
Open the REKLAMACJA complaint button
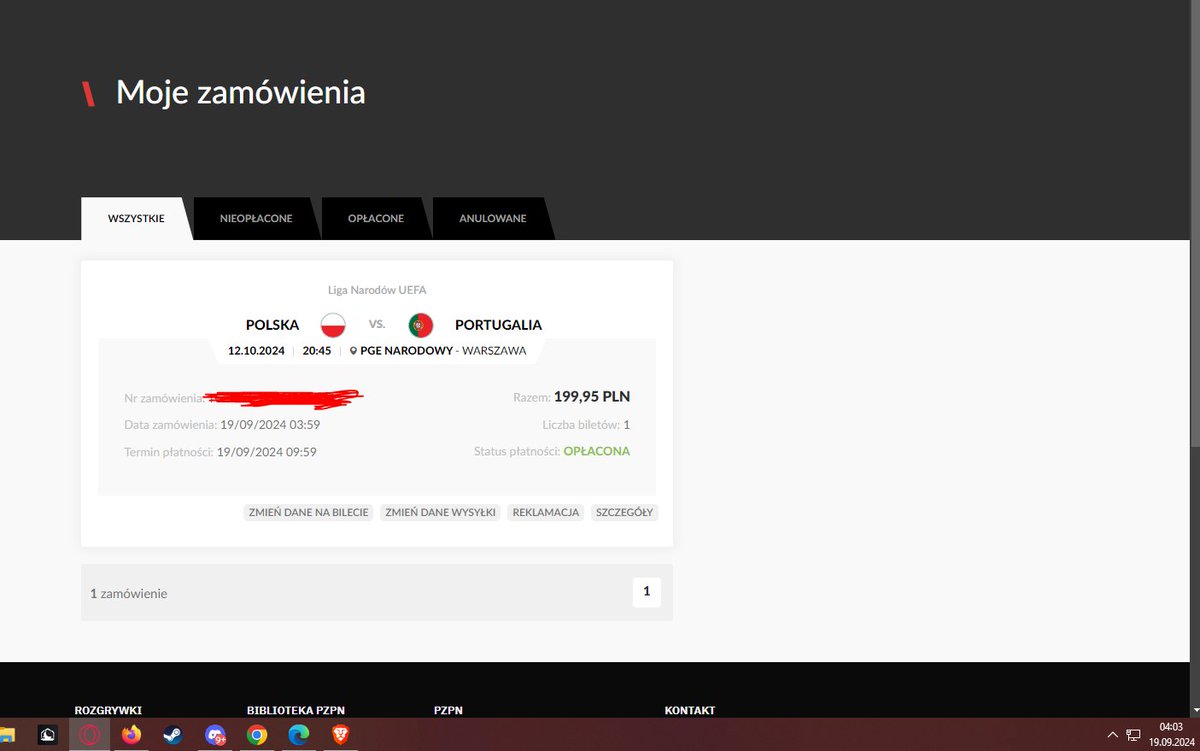(x=545, y=512)
